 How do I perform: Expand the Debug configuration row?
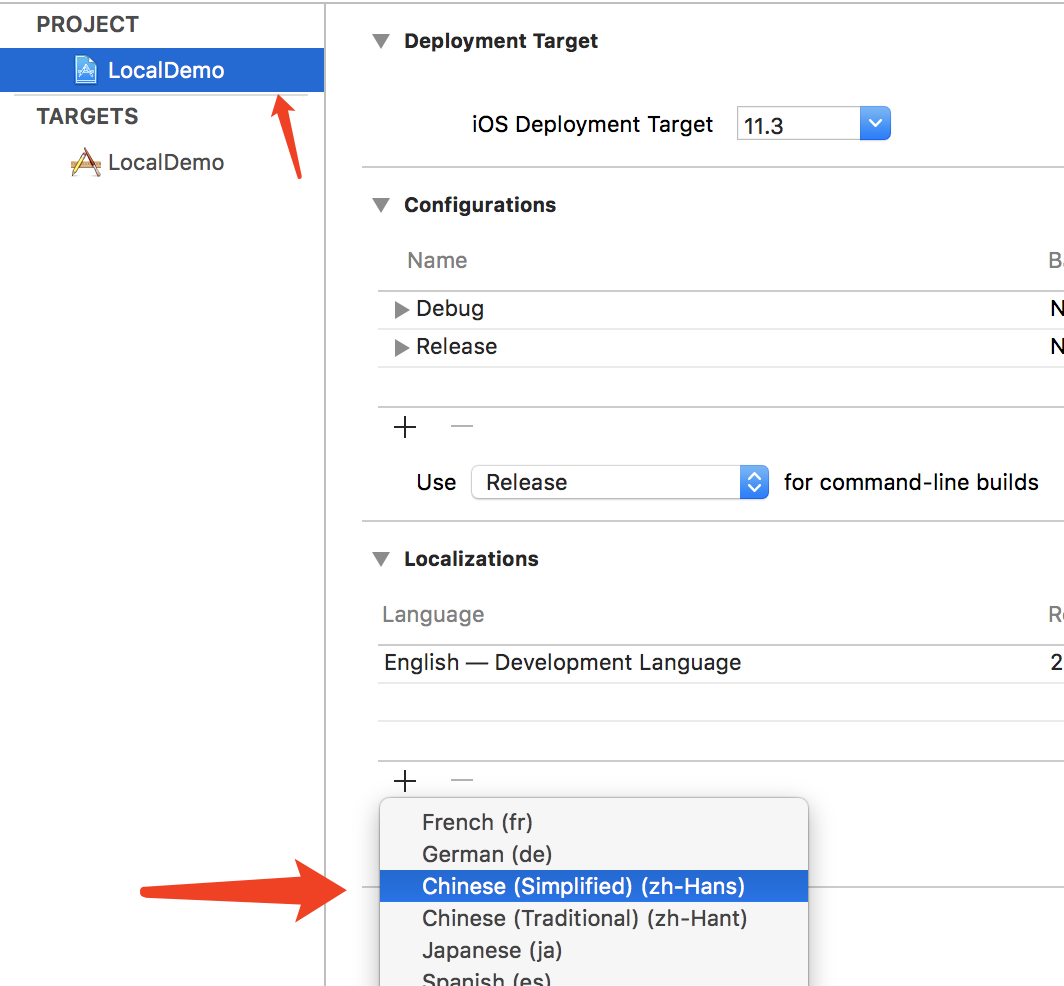point(402,309)
